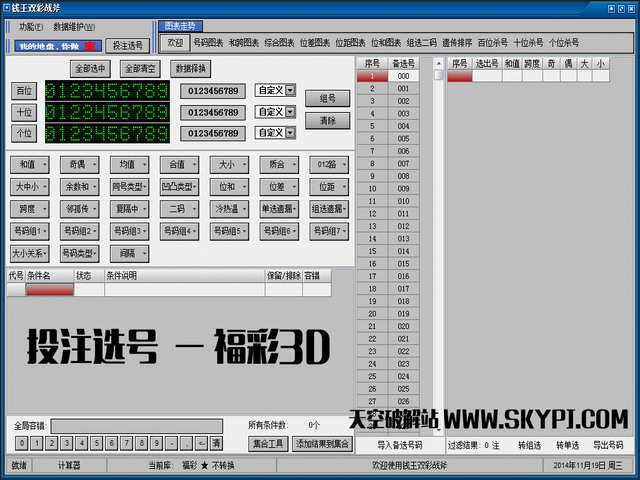The width and height of the screenshot is (640, 480).
Task: Open the 自定义 dropdown for 百位 row
Action: (290, 91)
